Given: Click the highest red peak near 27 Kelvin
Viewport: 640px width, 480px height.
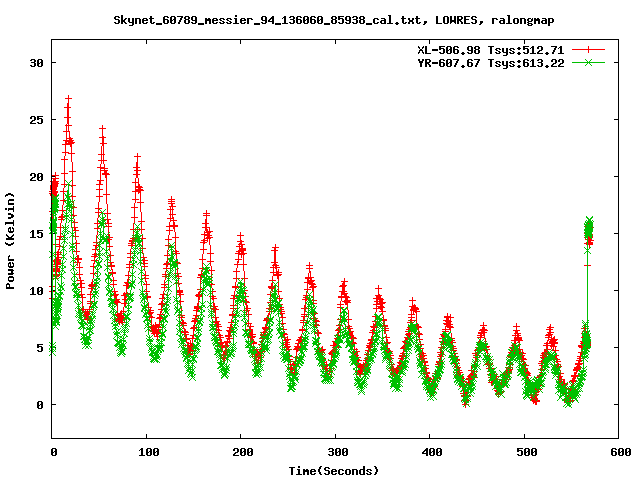Looking at the screenshot, I should (68, 99).
